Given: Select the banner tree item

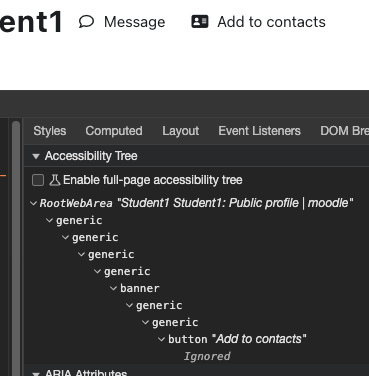Looking at the screenshot, I should [x=140, y=288].
